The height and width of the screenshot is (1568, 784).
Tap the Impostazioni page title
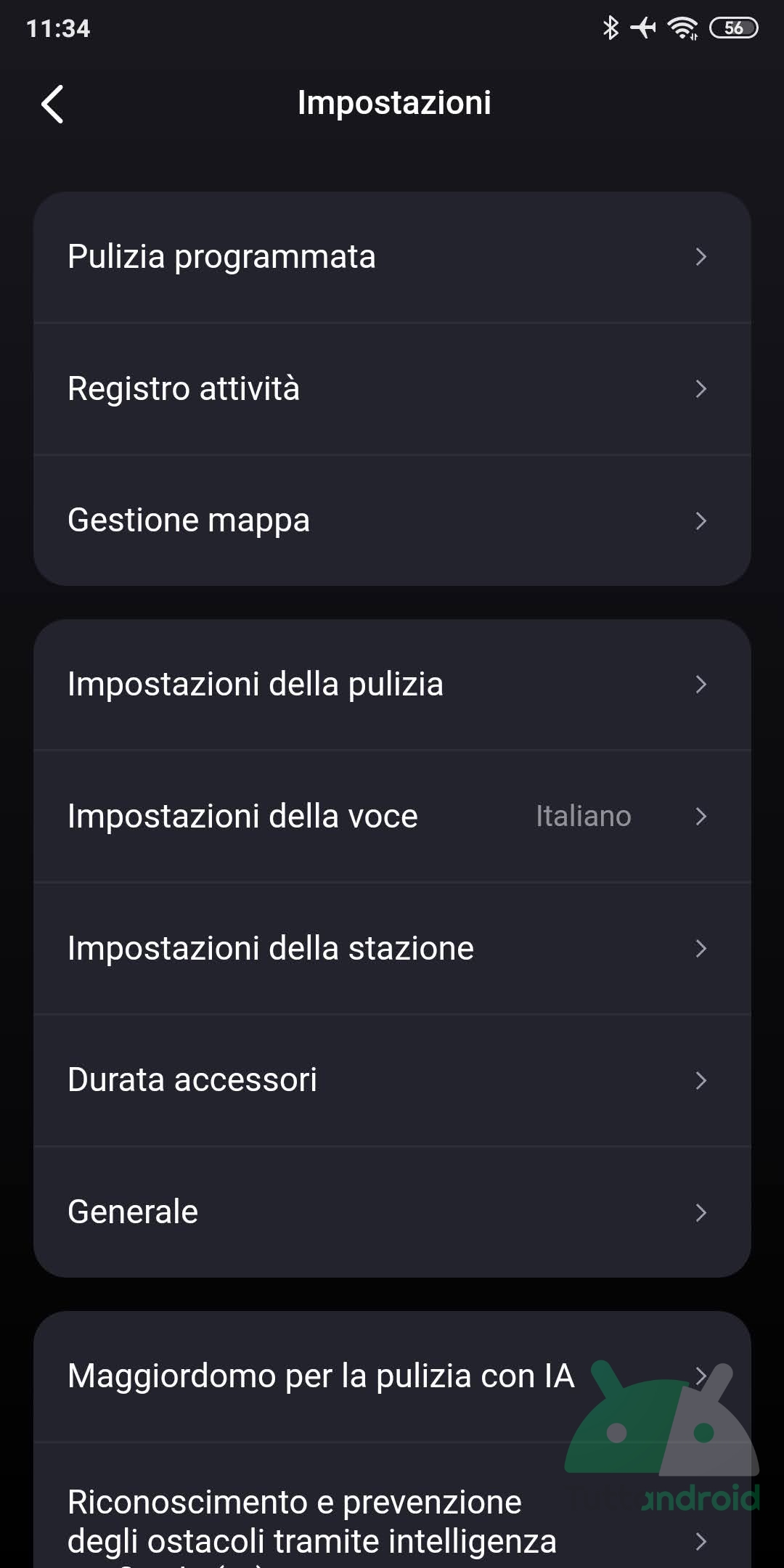coord(394,103)
